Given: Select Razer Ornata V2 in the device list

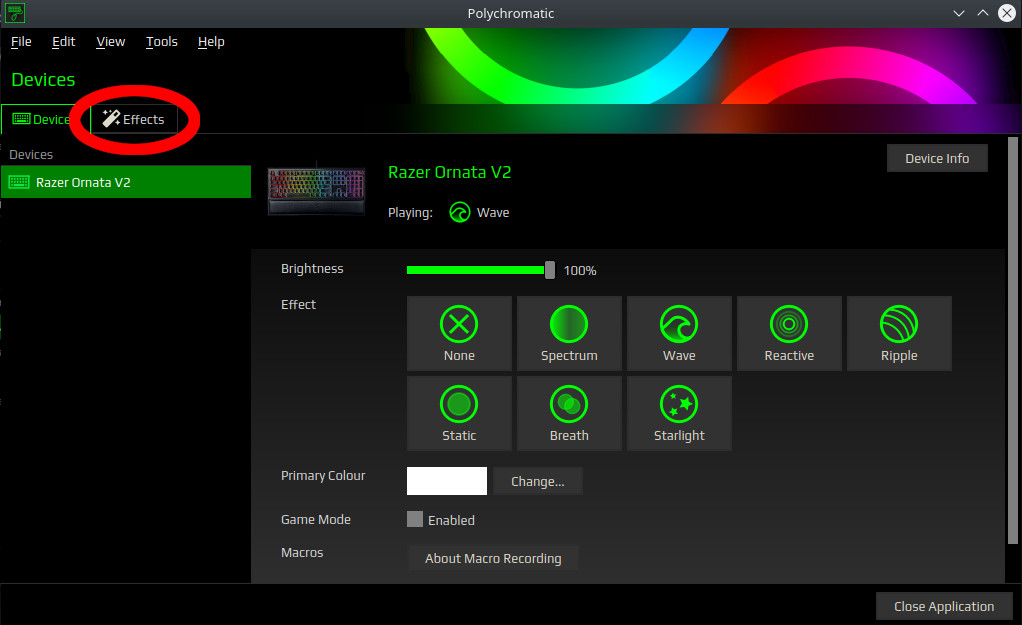Looking at the screenshot, I should coord(126,182).
